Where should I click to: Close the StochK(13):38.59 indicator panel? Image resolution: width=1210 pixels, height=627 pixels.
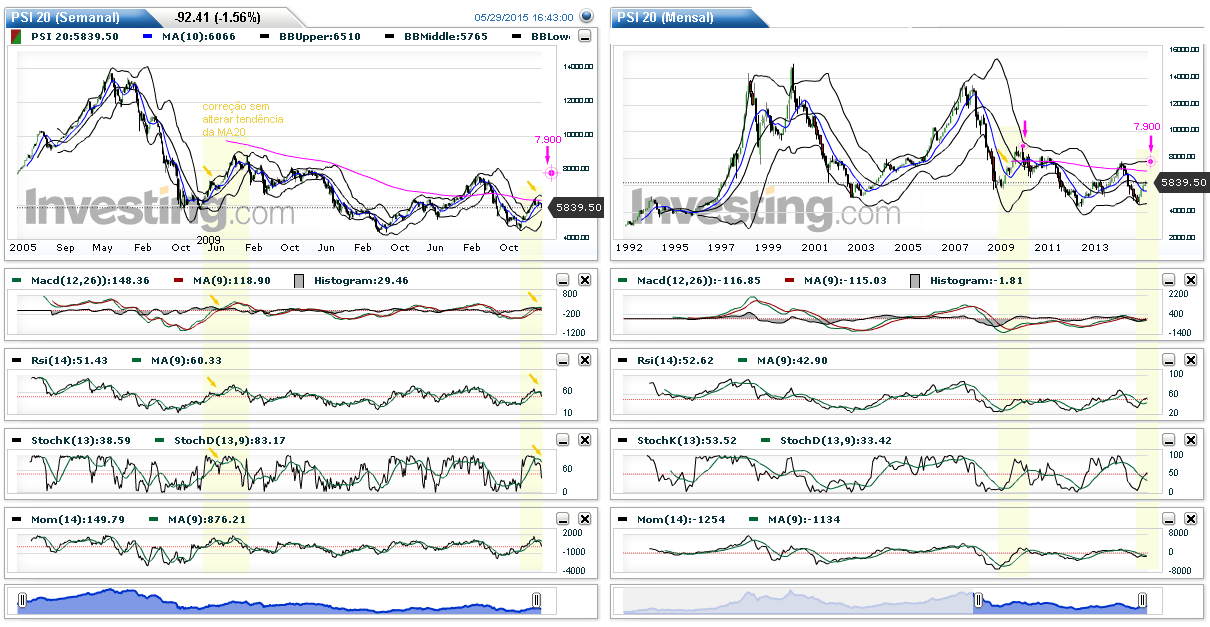click(x=585, y=440)
